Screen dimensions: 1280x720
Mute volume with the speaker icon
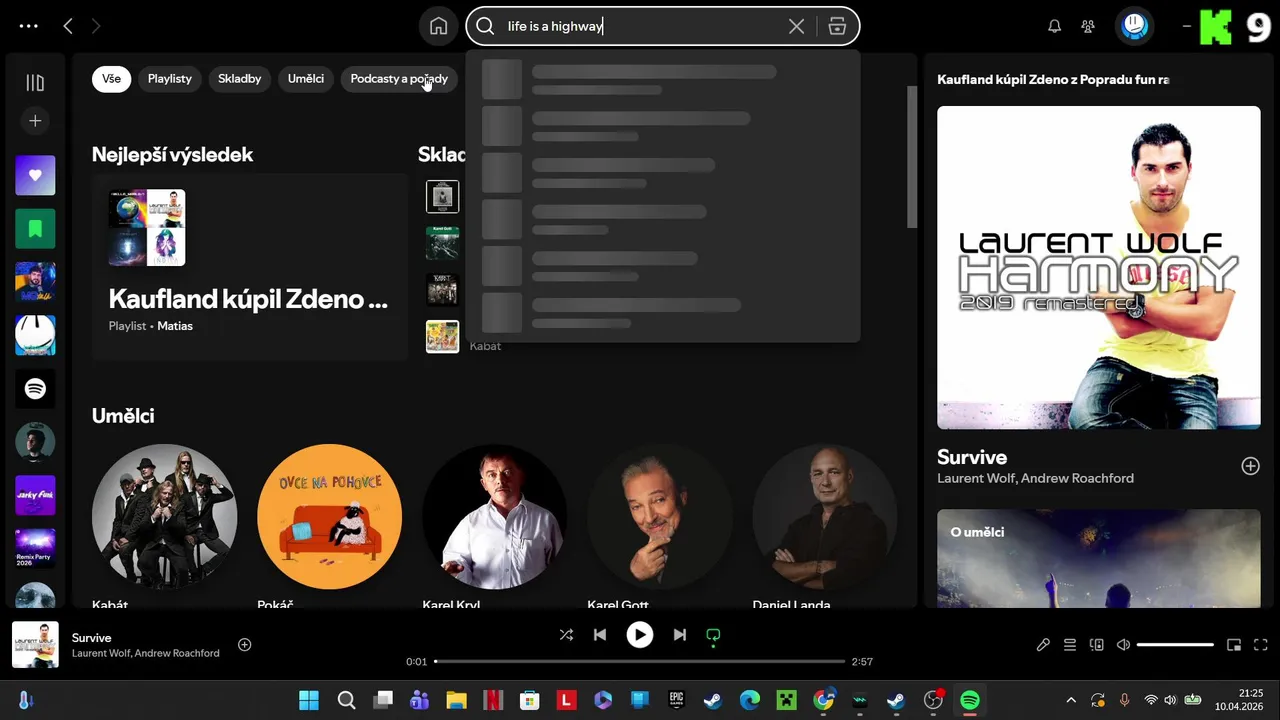[x=1123, y=645]
